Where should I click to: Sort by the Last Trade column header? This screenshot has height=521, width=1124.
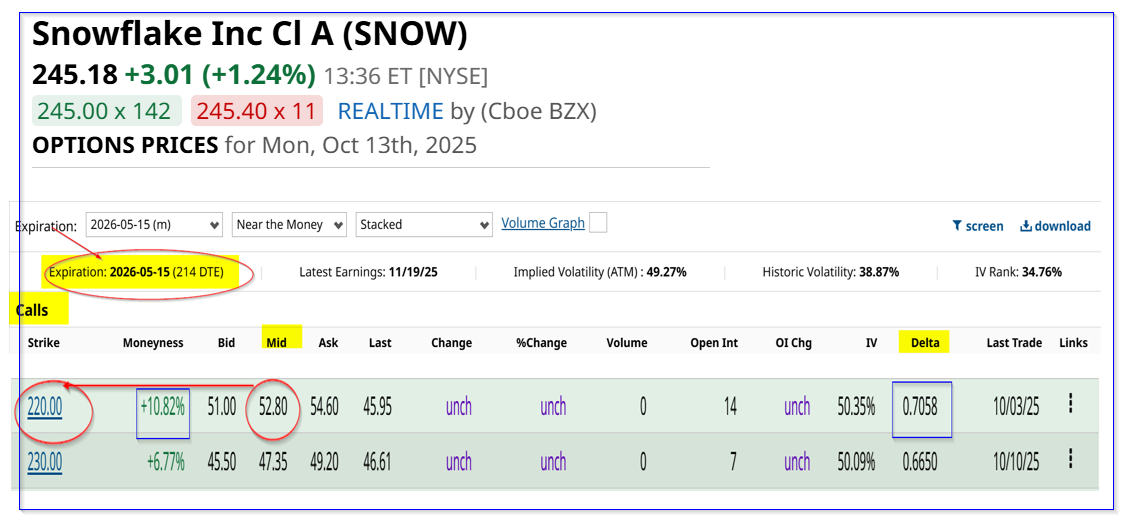pyautogui.click(x=1014, y=343)
